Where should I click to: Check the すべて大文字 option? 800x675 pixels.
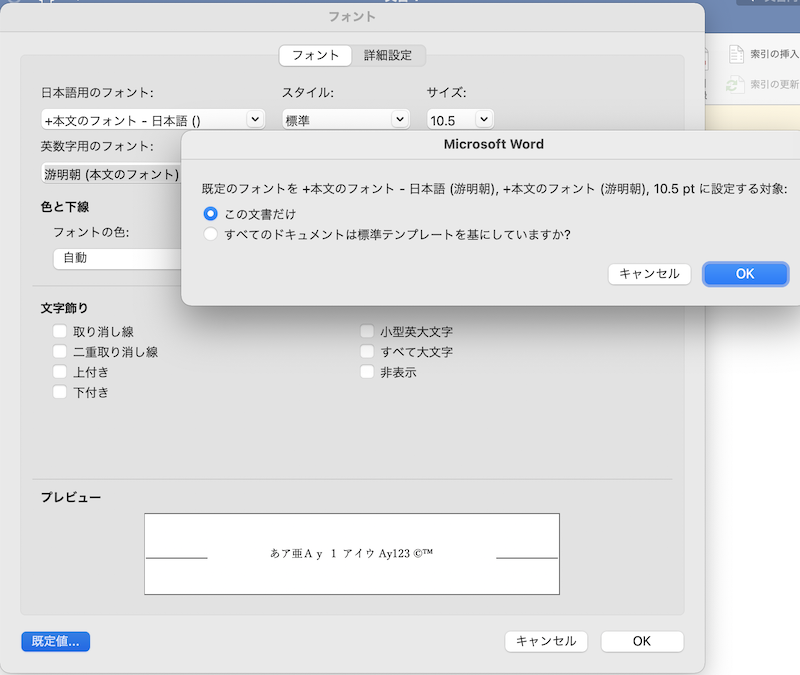coord(367,352)
